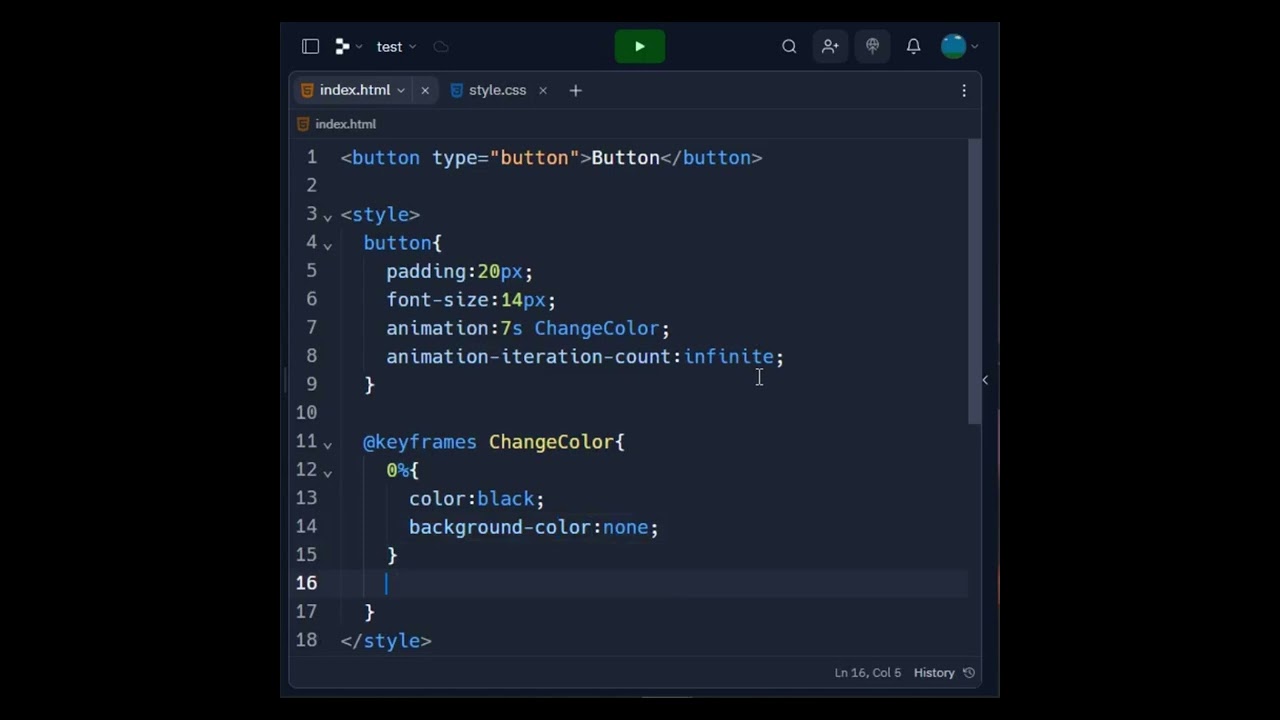
Task: Click closing </style> tag on line 18
Action: (386, 640)
